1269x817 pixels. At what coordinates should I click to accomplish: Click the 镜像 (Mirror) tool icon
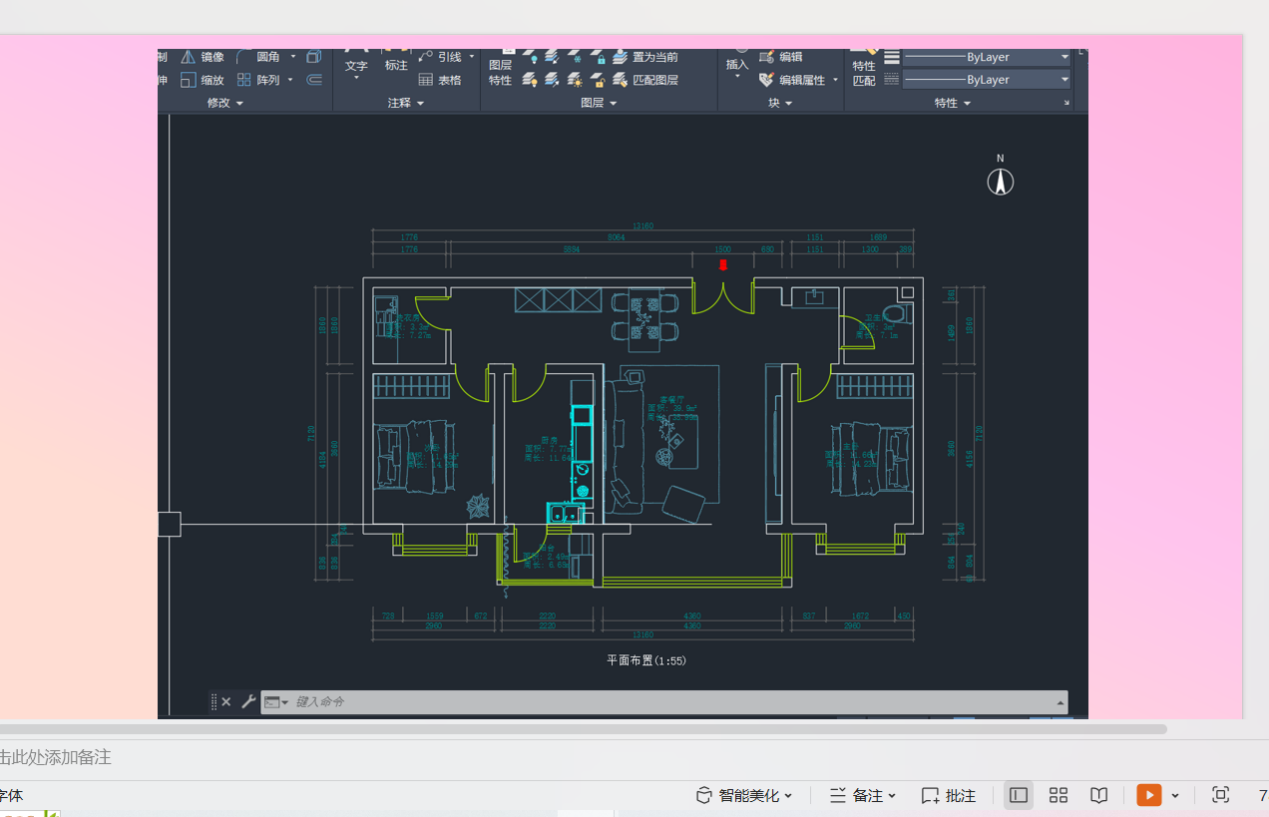coord(188,57)
